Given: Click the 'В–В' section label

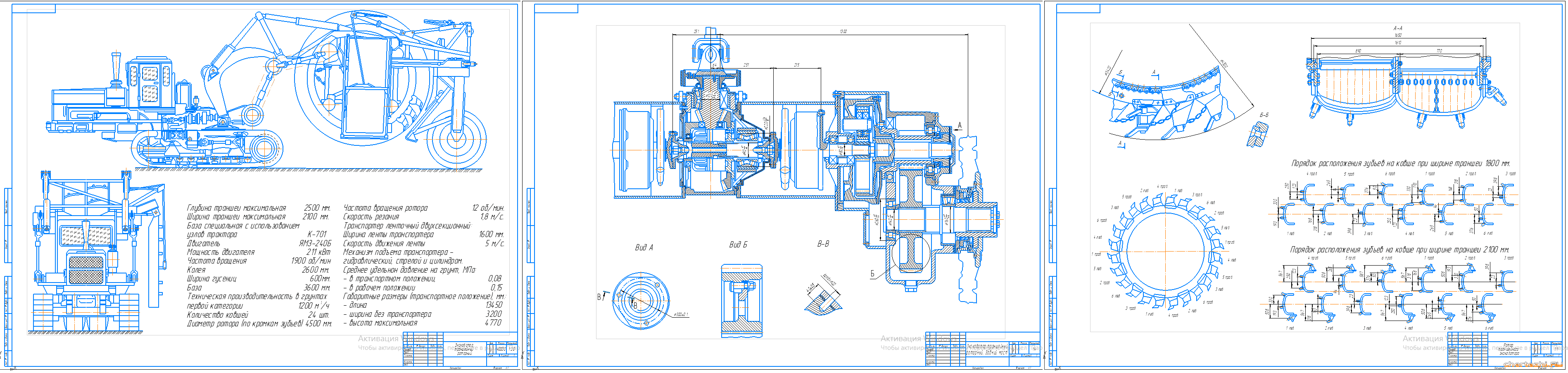Looking at the screenshot, I should 823,244.
